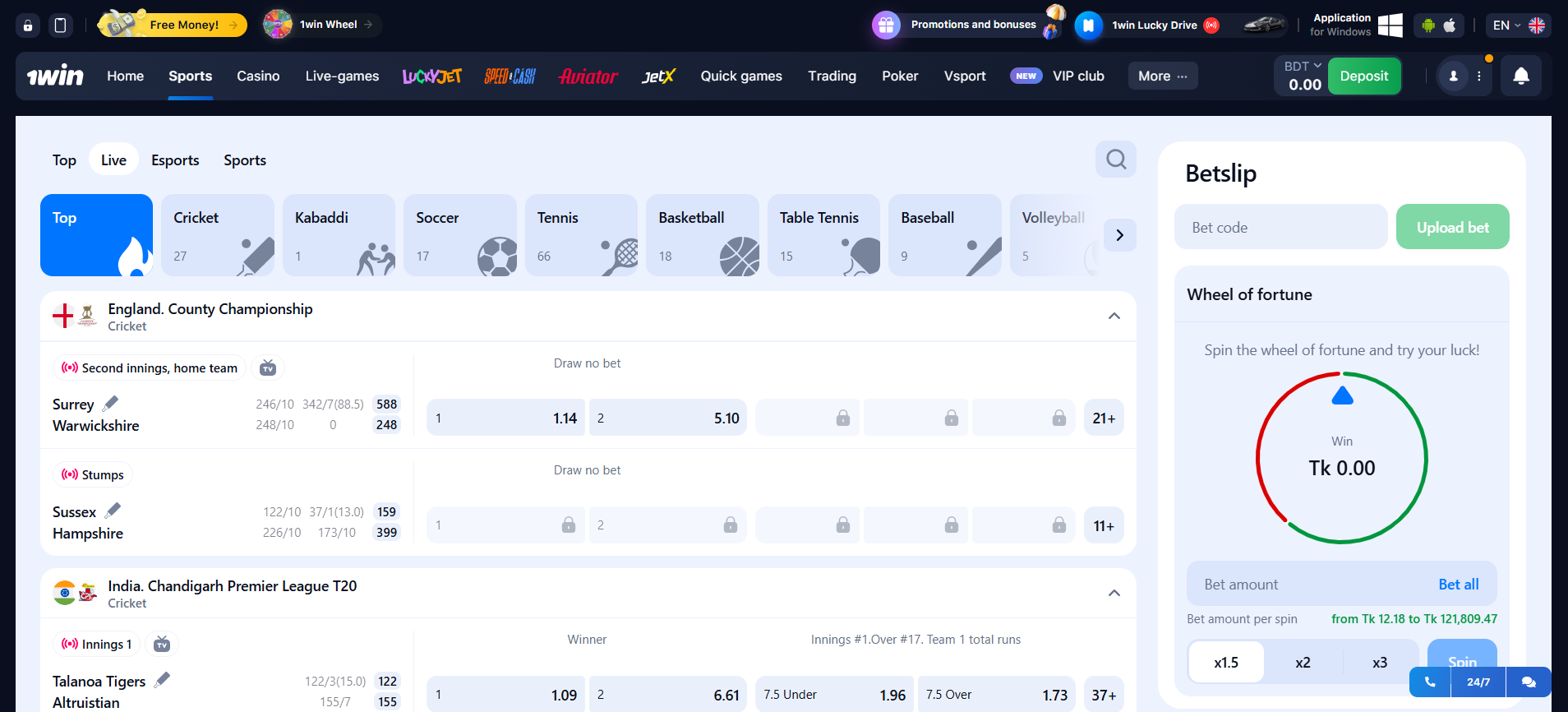
Task: Open TV stream for Talanoa Tigers match
Action: [x=162, y=644]
